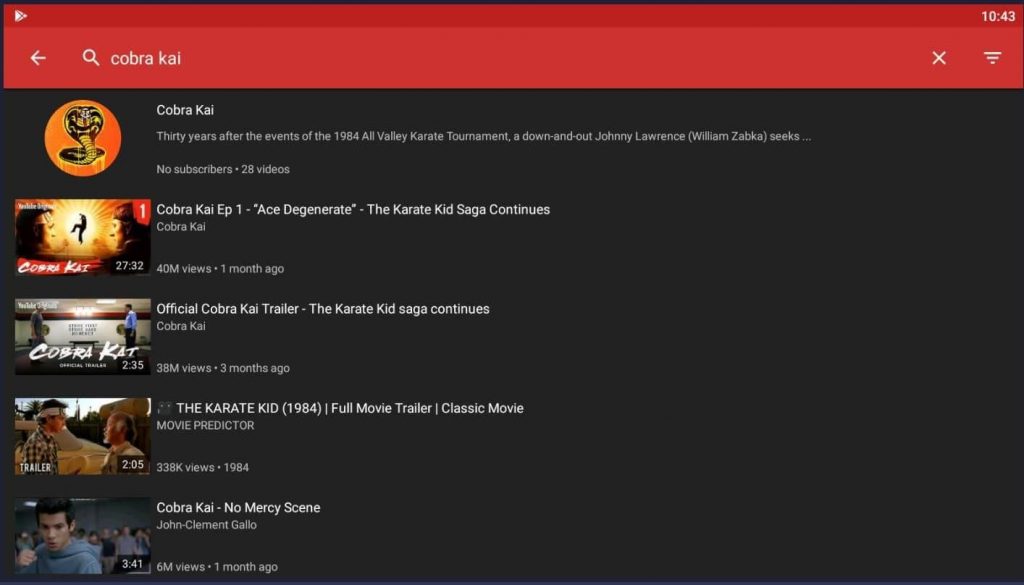This screenshot has width=1024, height=585.
Task: Open Cobra Kai - No Mercy Scene title
Action: [238, 507]
